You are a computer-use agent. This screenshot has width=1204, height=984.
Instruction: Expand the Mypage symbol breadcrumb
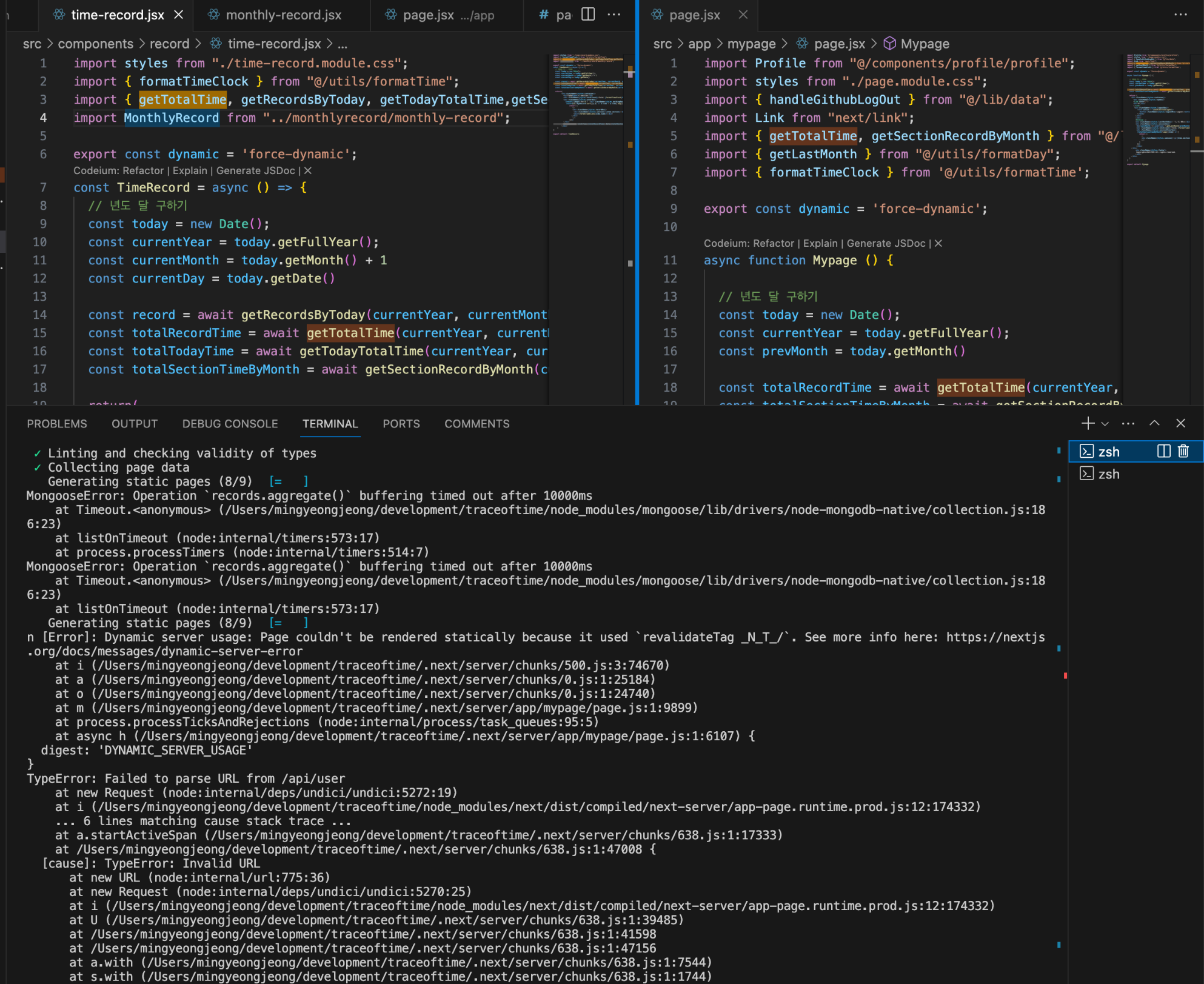pyautogui.click(x=924, y=44)
